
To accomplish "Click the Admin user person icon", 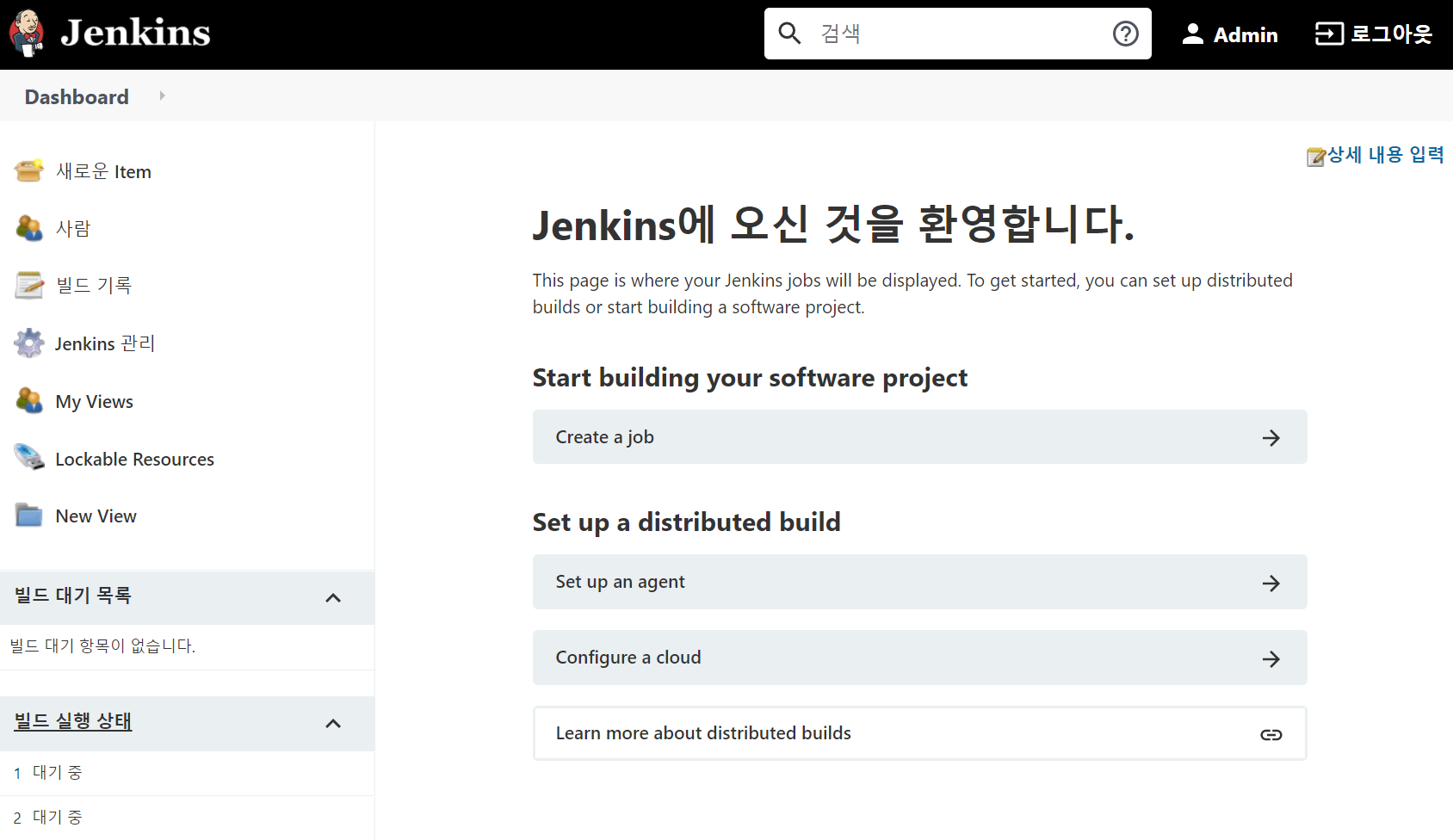I will [1192, 34].
